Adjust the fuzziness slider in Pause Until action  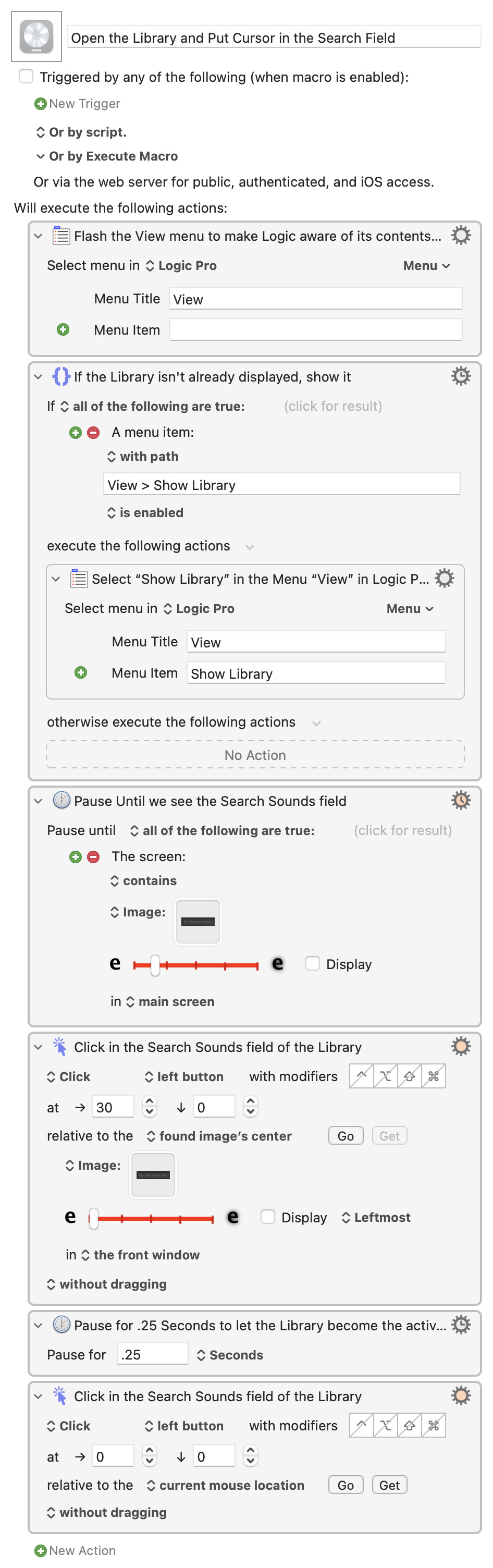[x=156, y=965]
